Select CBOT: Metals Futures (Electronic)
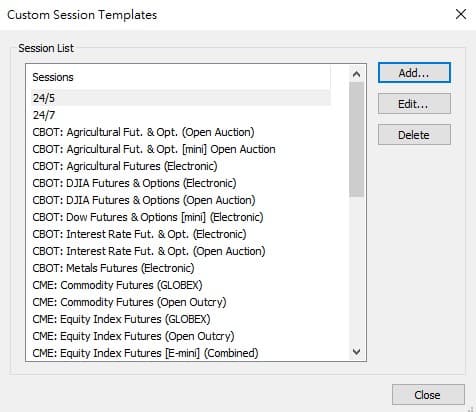Screen dimensions: 476x412 [113, 268]
